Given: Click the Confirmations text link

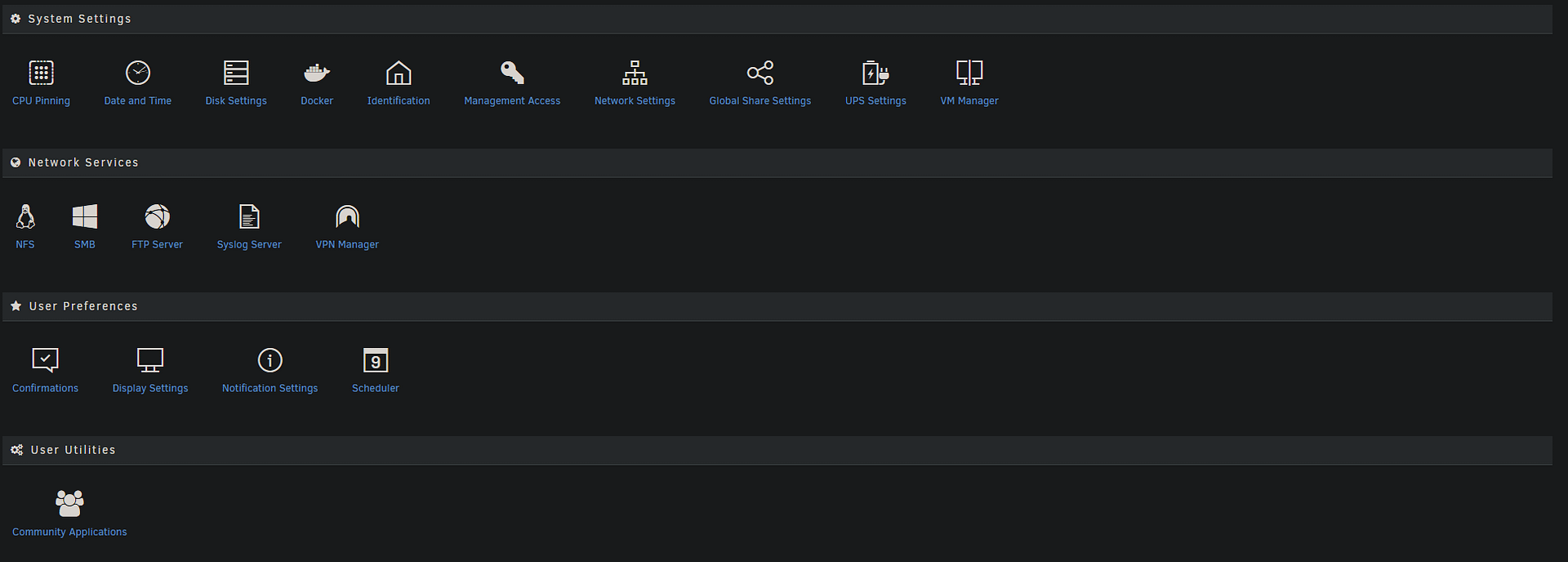Looking at the screenshot, I should coord(45,388).
